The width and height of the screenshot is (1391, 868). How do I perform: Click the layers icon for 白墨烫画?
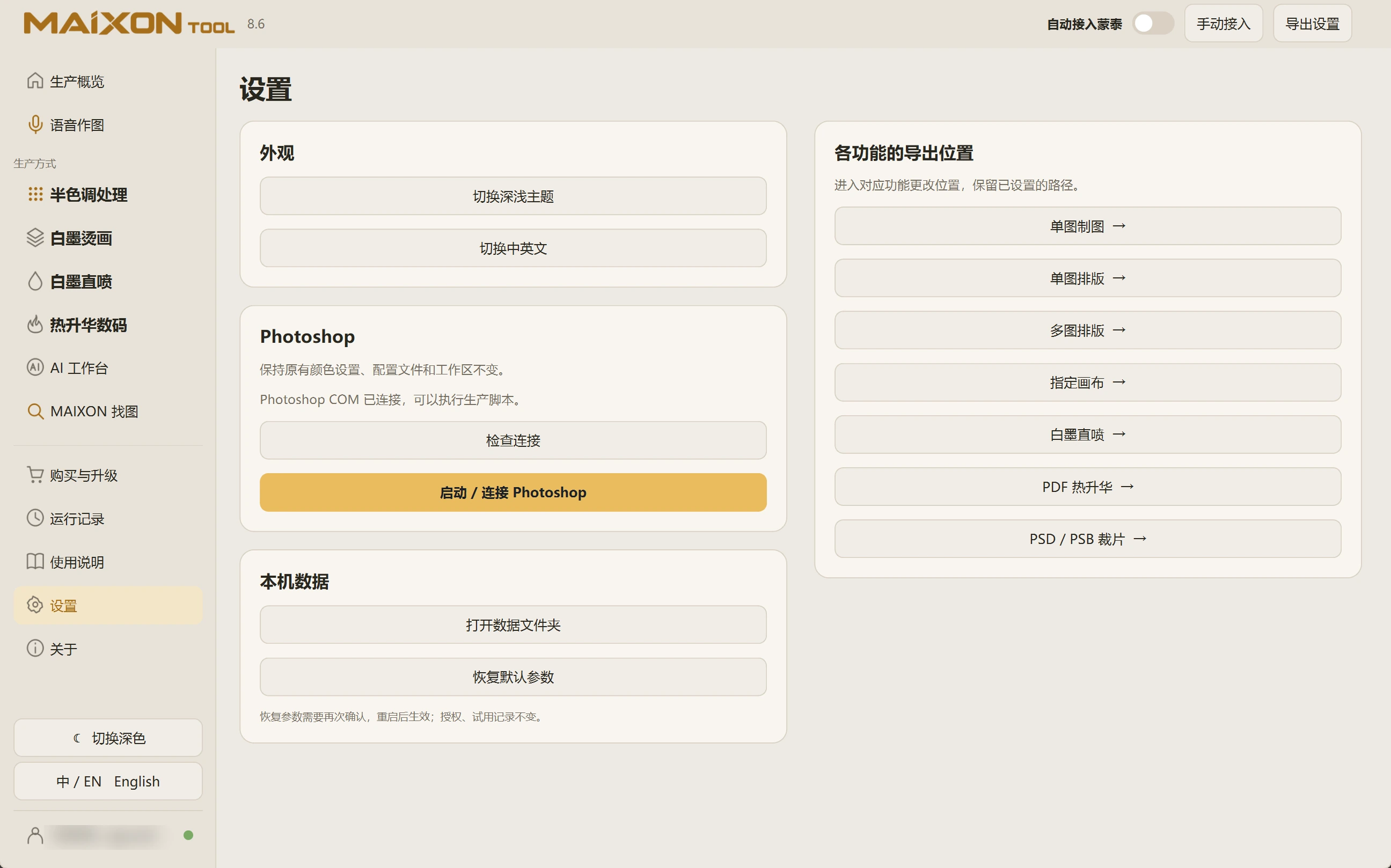pyautogui.click(x=35, y=238)
